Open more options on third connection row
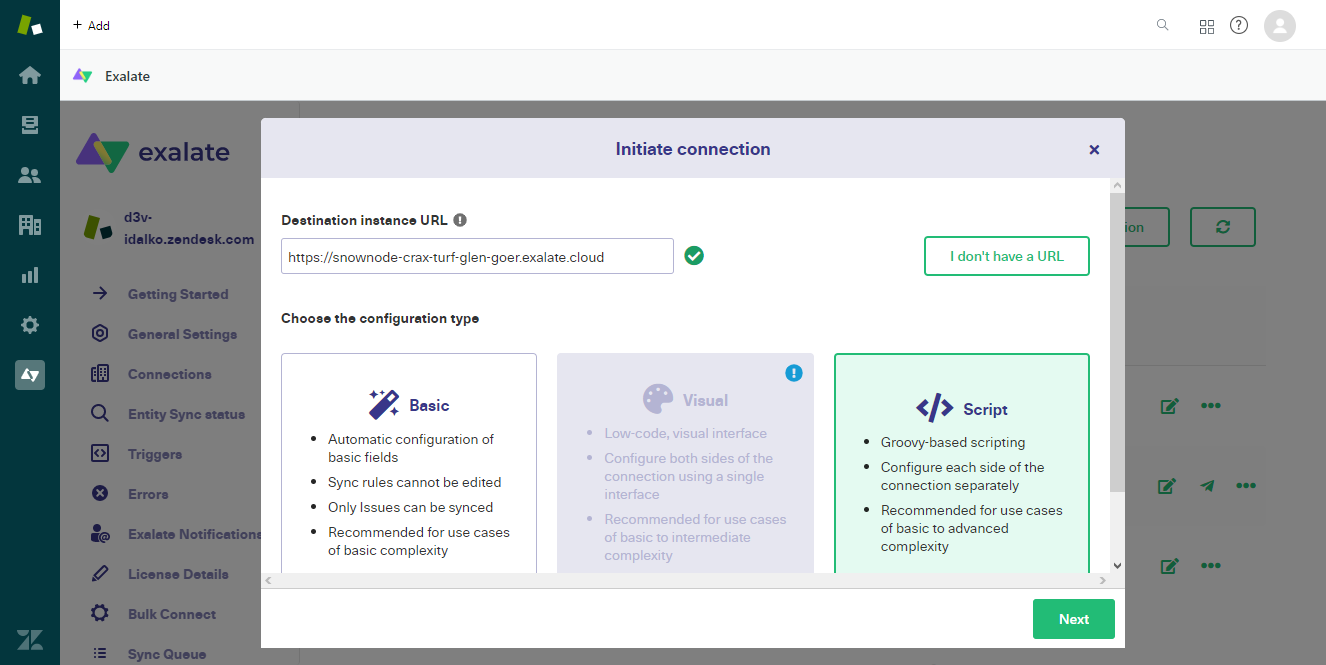The width and height of the screenshot is (1326, 665). pos(1211,566)
